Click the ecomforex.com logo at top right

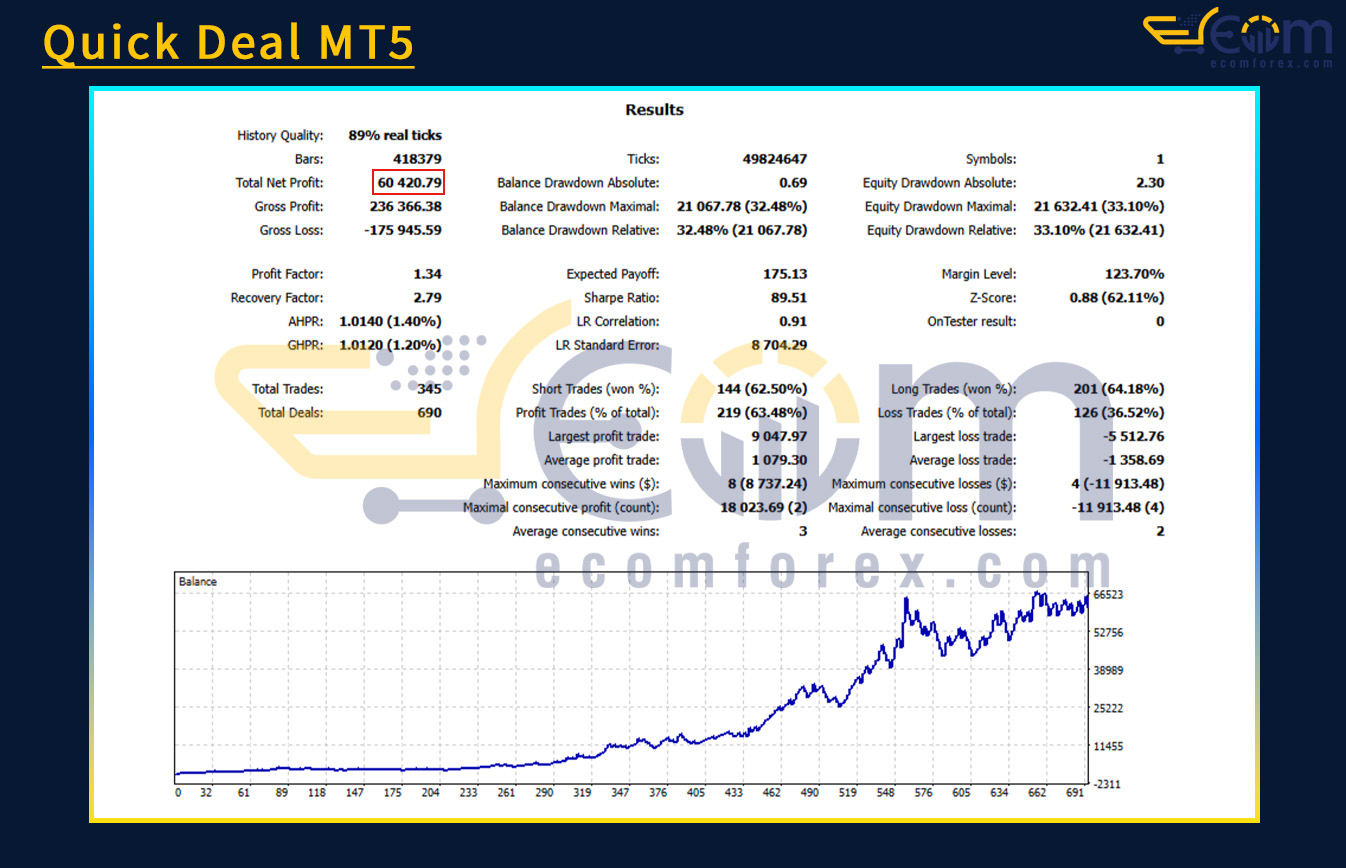[1238, 39]
